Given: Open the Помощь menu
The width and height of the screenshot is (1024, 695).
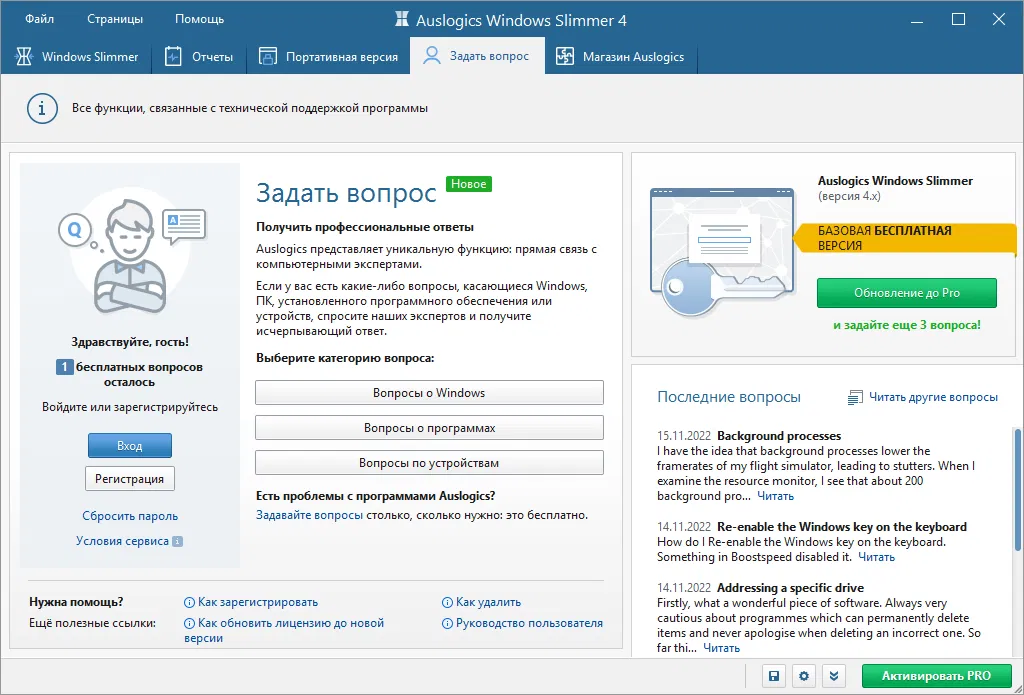Looking at the screenshot, I should tap(199, 19).
